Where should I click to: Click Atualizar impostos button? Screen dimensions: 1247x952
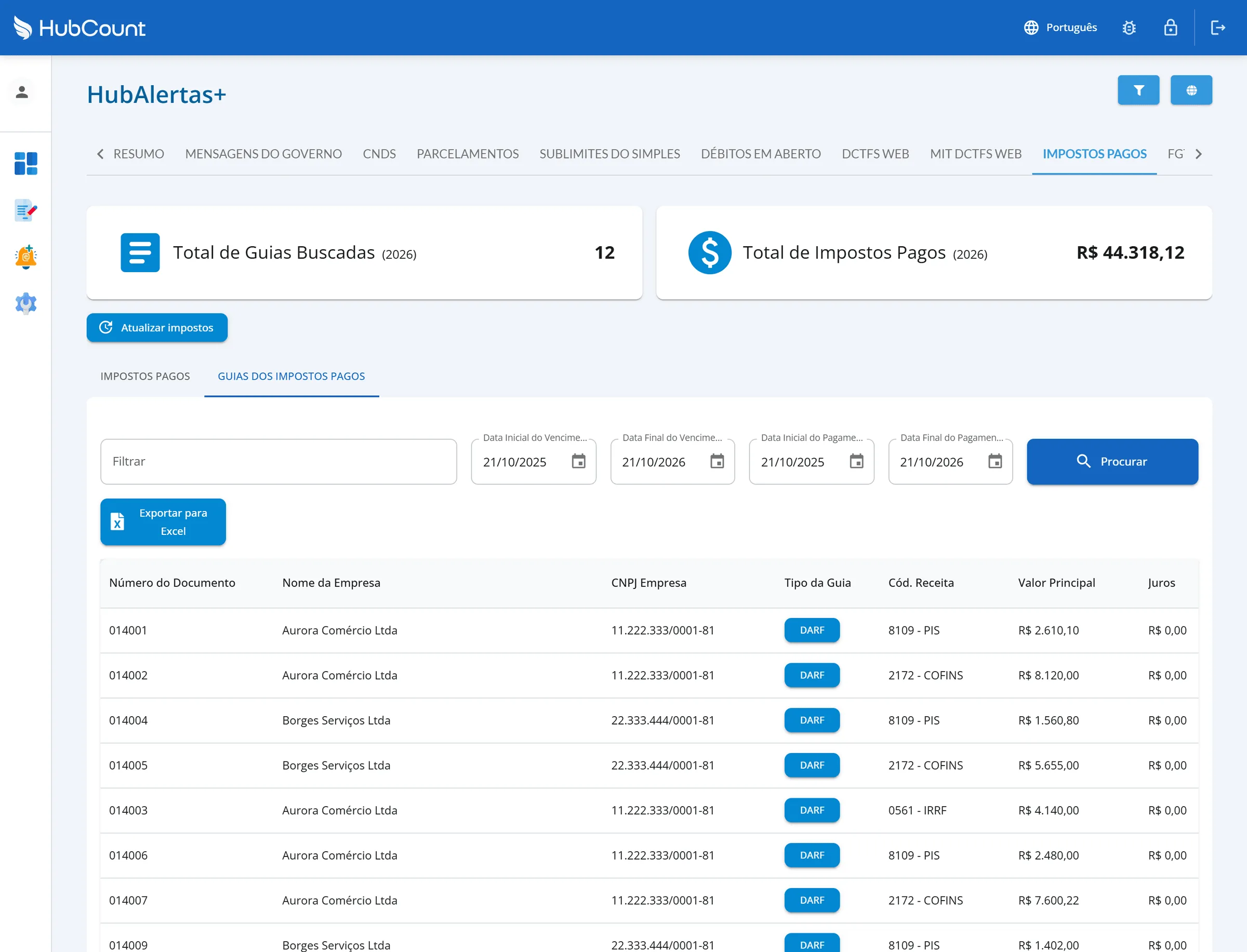click(157, 328)
